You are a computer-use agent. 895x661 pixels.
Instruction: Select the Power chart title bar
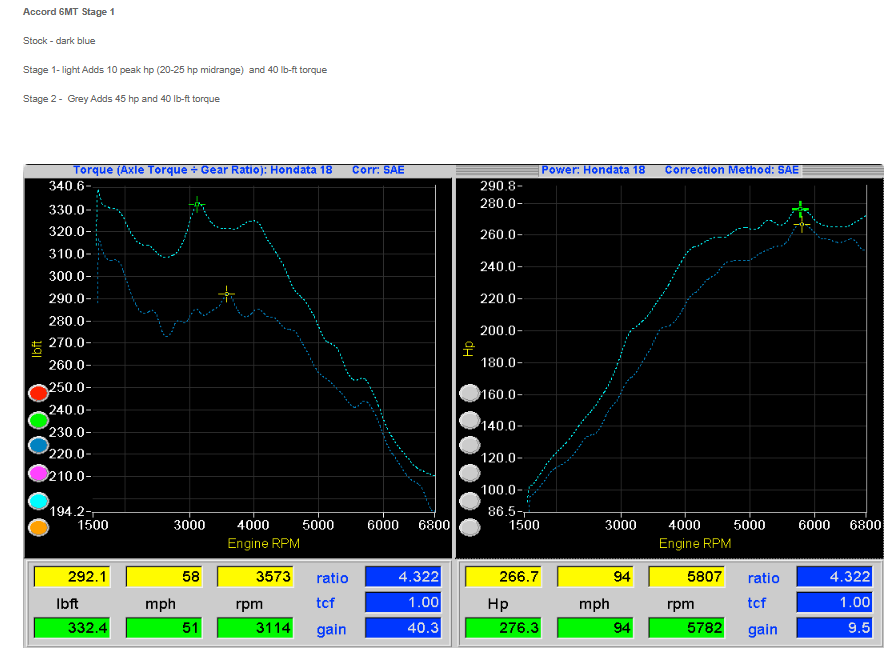pos(670,170)
